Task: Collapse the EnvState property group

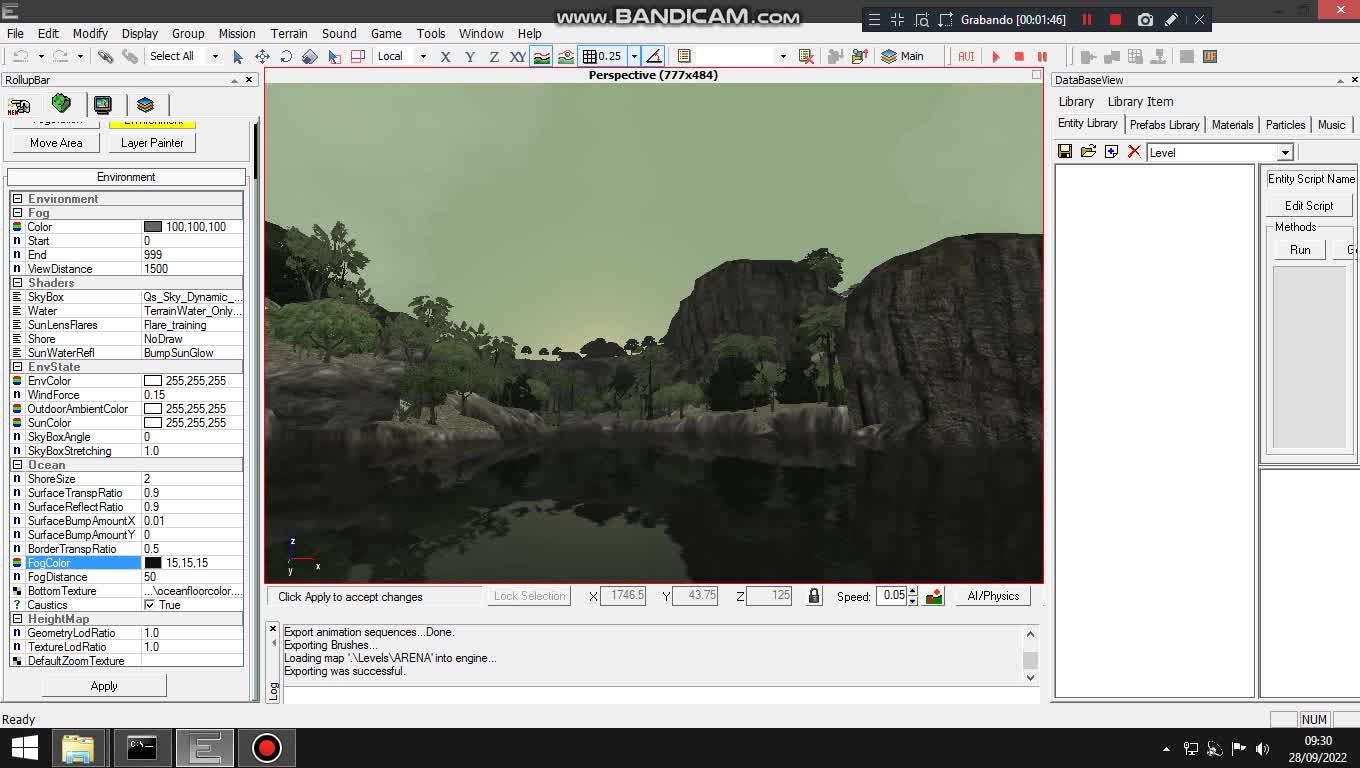Action: tap(17, 367)
